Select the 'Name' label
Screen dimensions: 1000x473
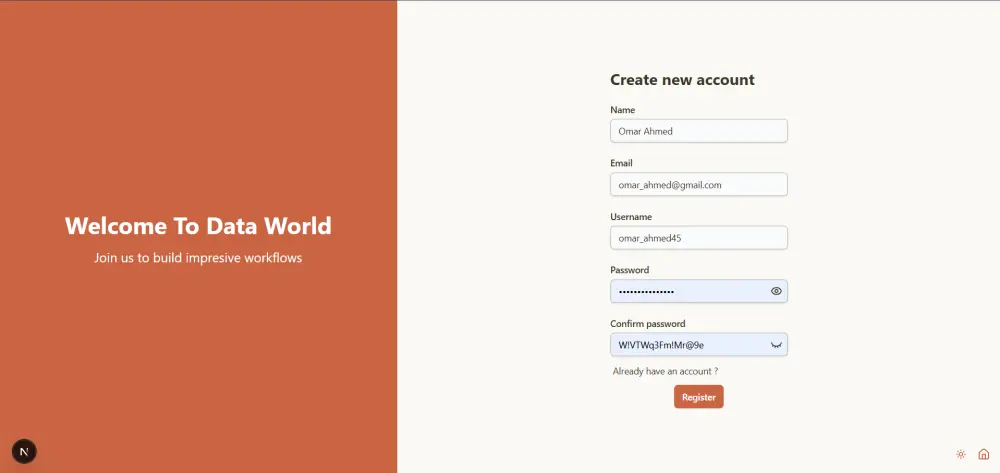(622, 110)
